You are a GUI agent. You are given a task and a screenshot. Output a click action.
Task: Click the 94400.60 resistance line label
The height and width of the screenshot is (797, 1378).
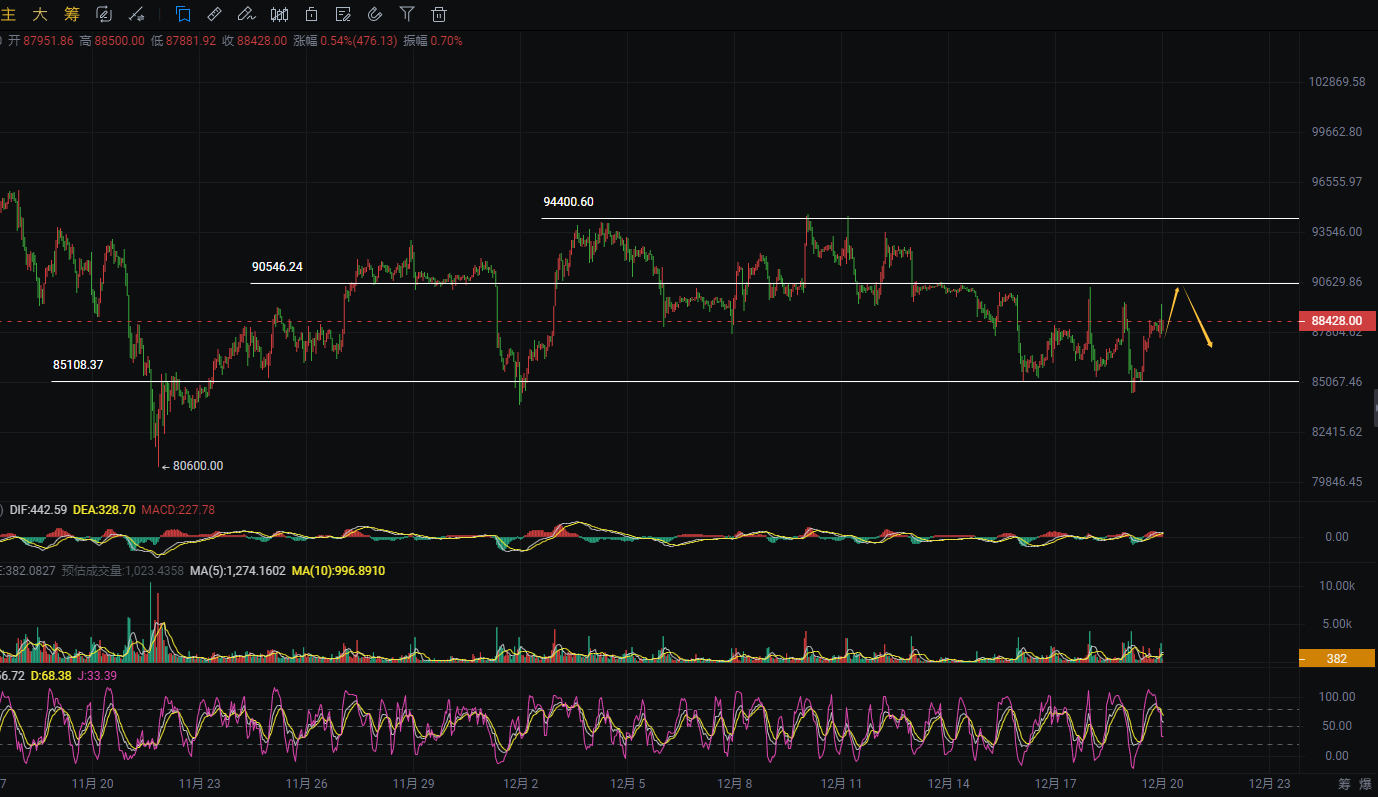click(x=568, y=202)
